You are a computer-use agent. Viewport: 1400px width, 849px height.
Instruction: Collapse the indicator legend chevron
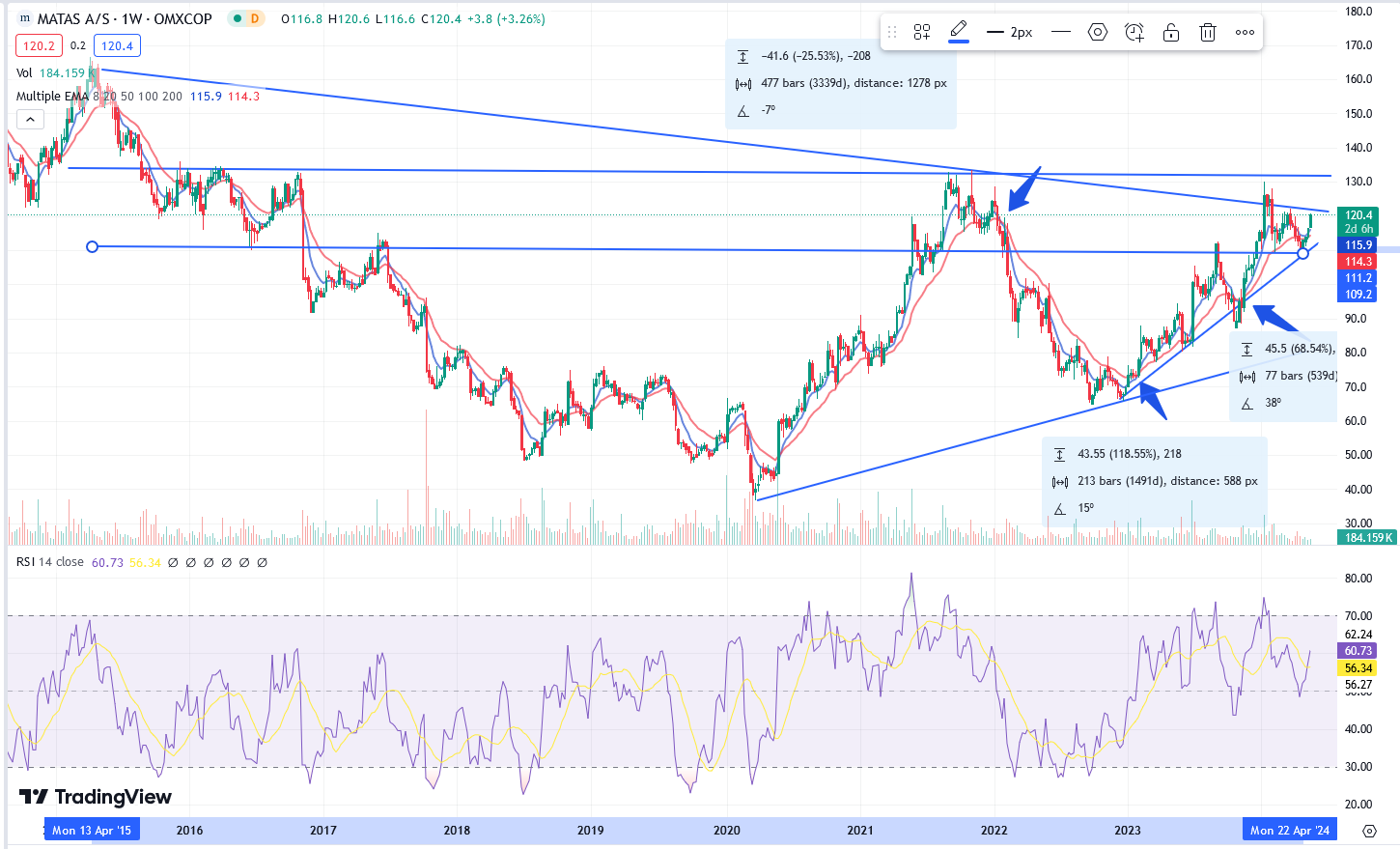click(x=30, y=120)
